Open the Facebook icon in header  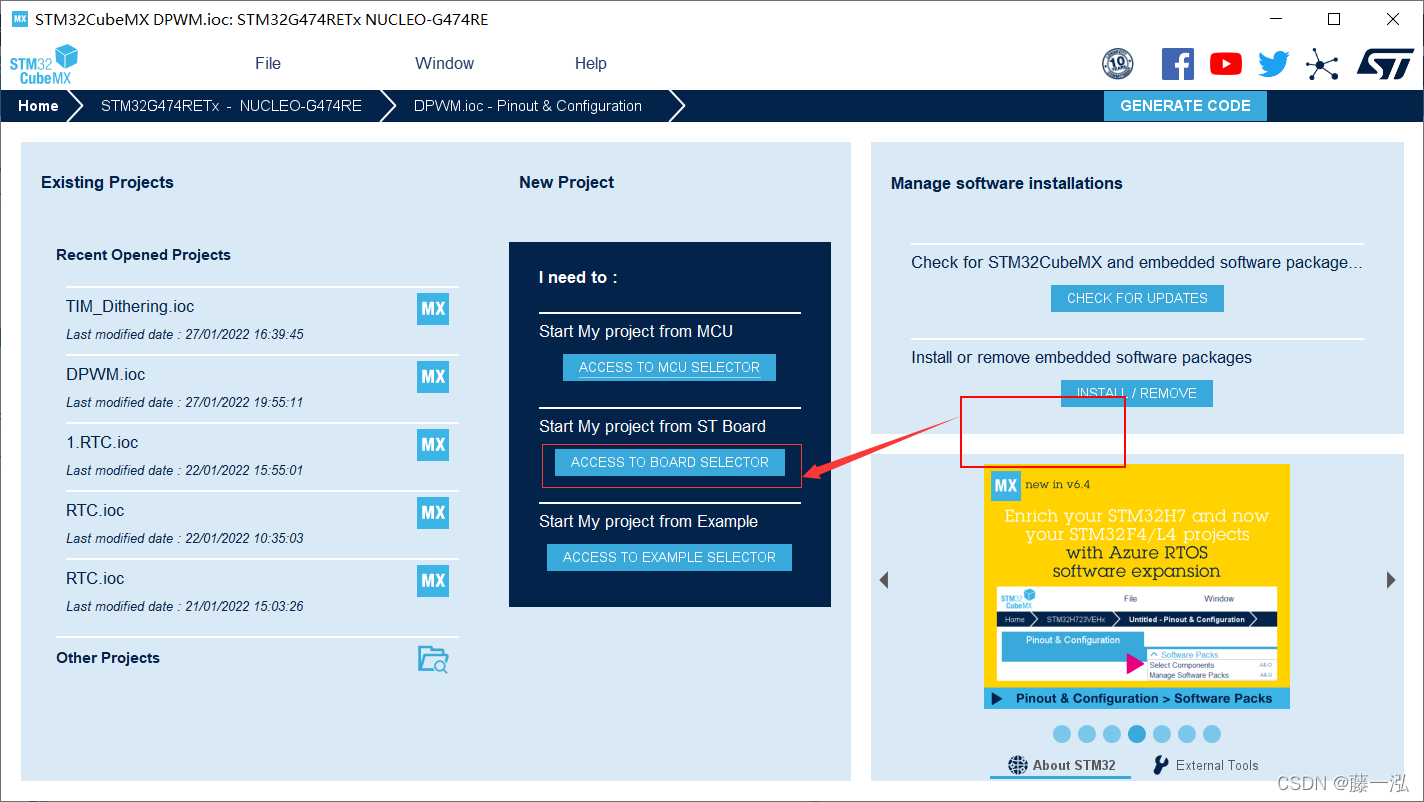tap(1177, 64)
